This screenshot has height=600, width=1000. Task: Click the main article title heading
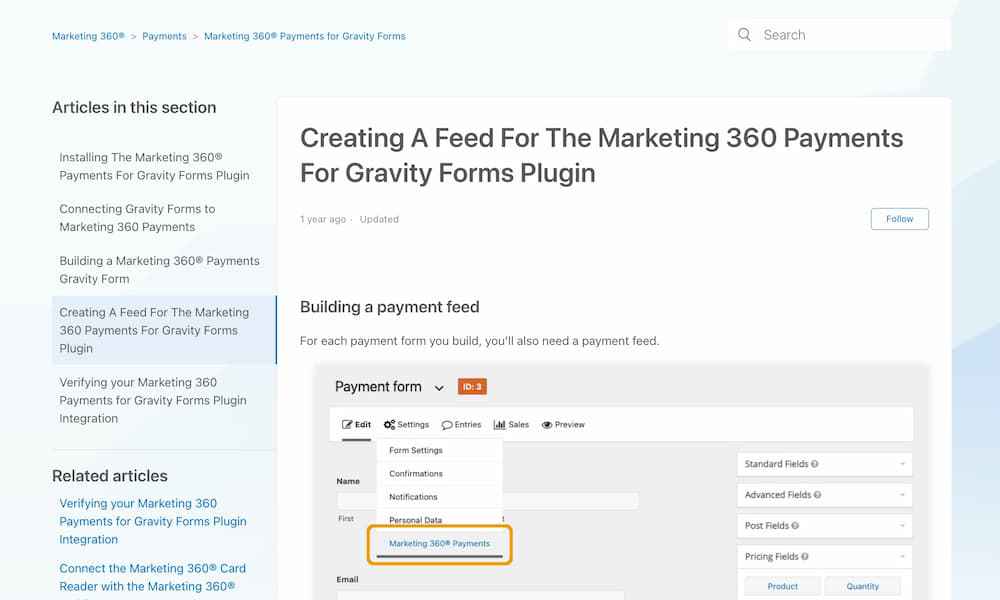pyautogui.click(x=601, y=156)
